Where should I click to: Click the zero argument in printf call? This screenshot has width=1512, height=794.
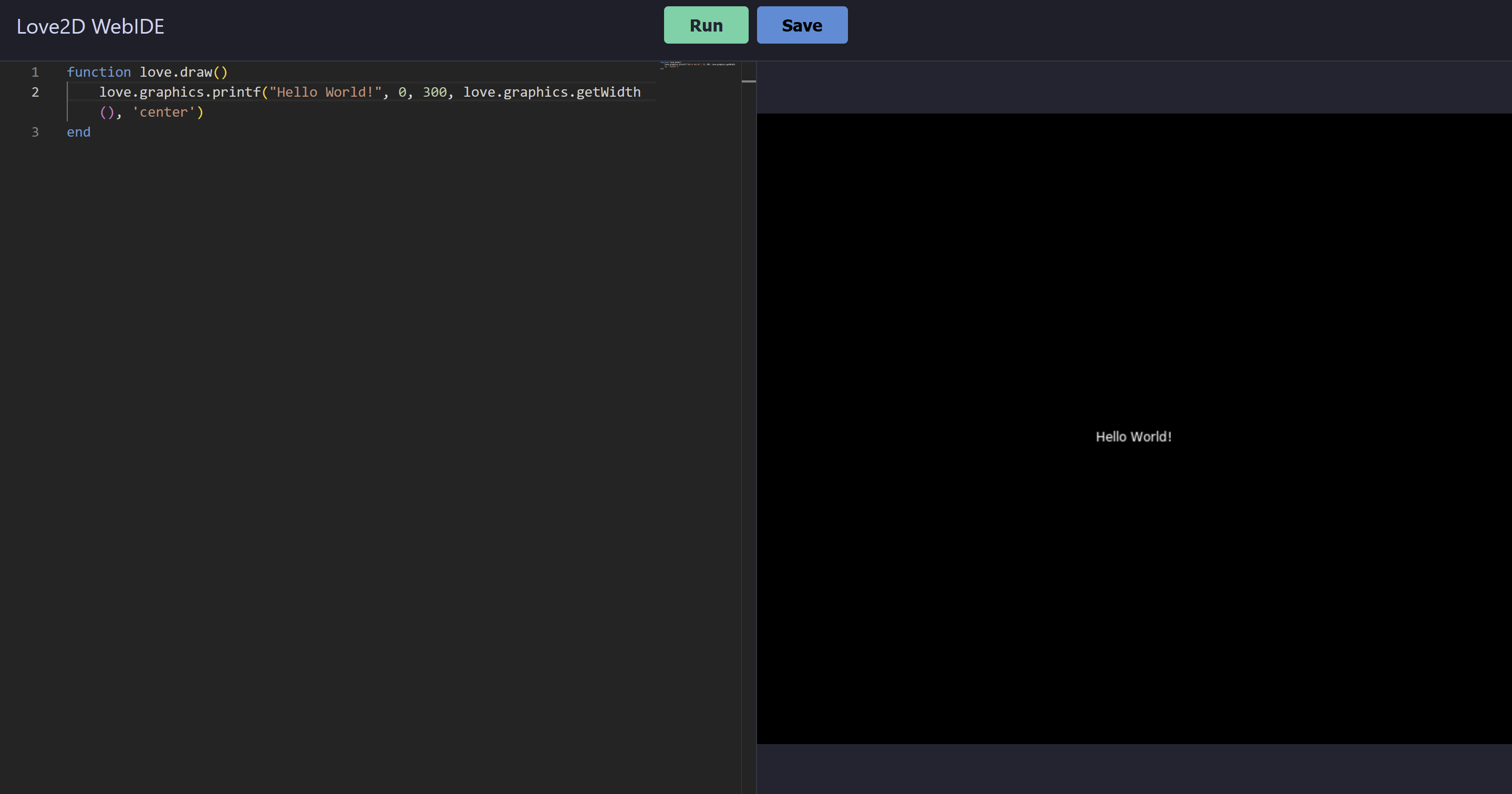tap(402, 92)
